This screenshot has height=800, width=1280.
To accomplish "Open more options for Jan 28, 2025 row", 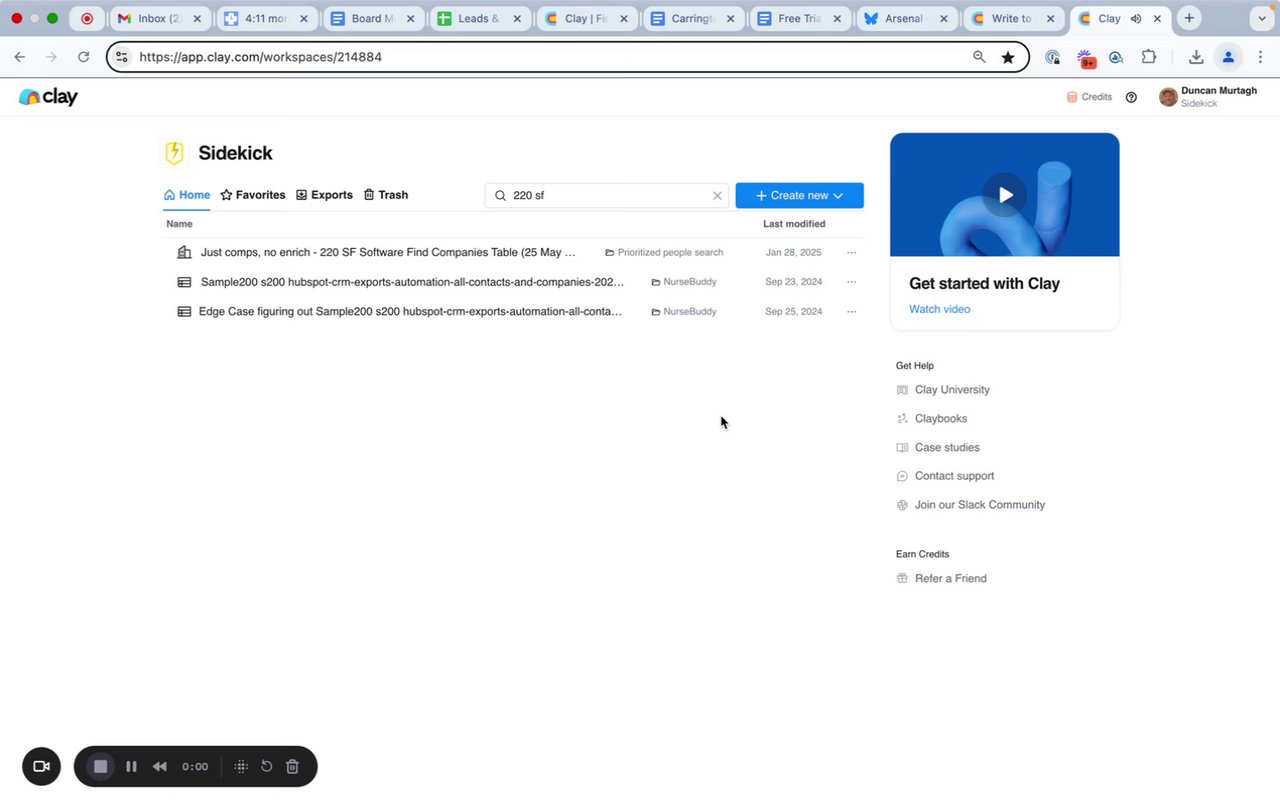I will pyautogui.click(x=852, y=253).
